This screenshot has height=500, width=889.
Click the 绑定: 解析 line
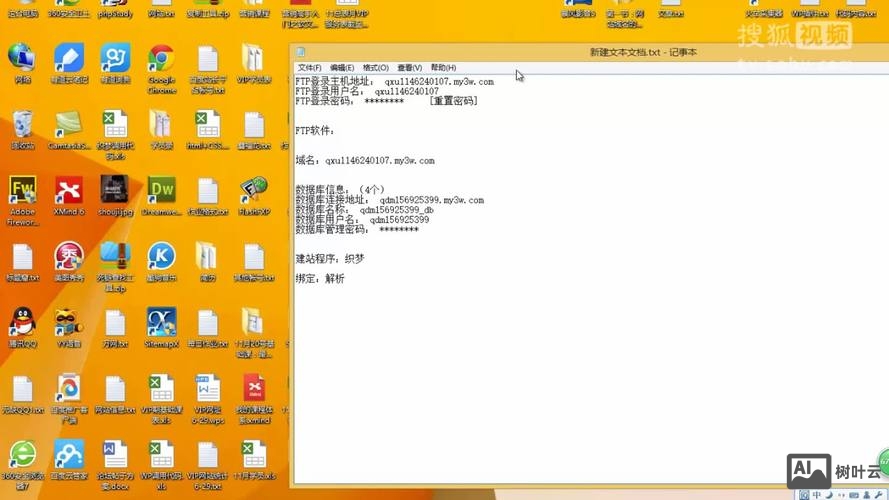(320, 278)
